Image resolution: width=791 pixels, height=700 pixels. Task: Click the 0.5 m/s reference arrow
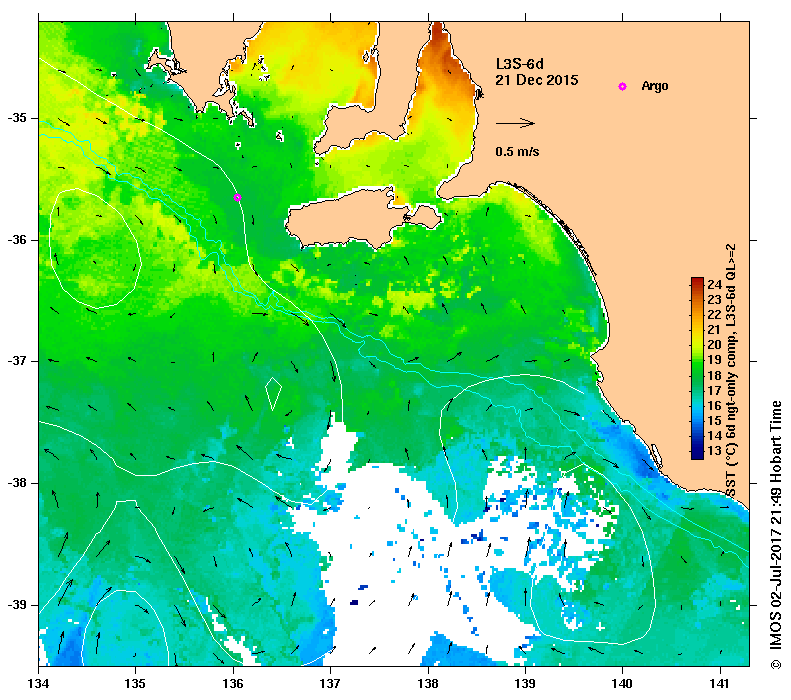pos(515,123)
